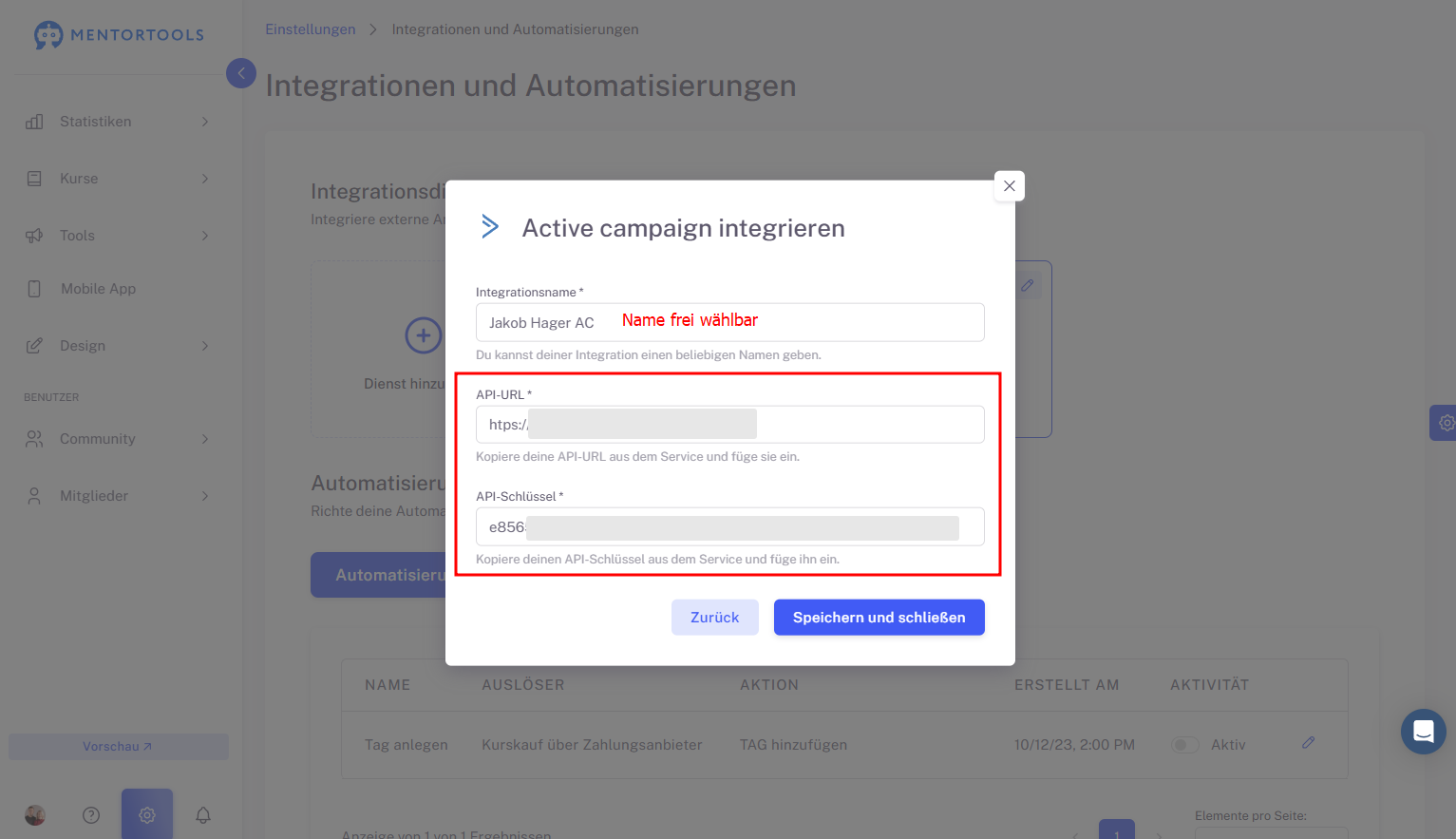Click Speichern und schließen button

pos(879,618)
